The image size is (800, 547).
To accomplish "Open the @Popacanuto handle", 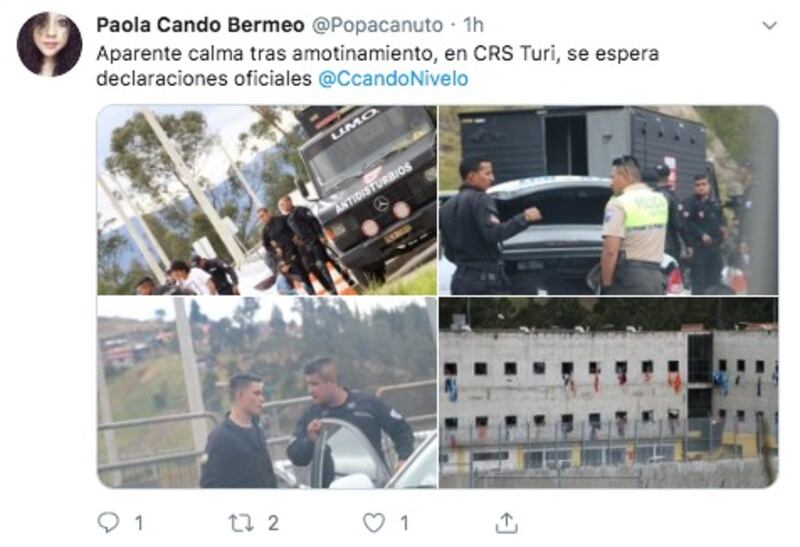I will 377,24.
